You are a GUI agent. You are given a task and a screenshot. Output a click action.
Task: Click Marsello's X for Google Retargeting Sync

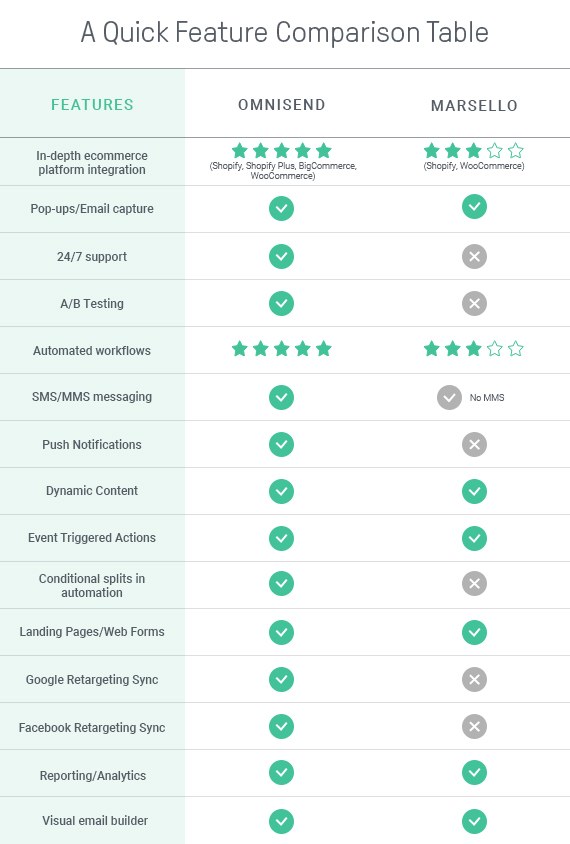pos(474,679)
